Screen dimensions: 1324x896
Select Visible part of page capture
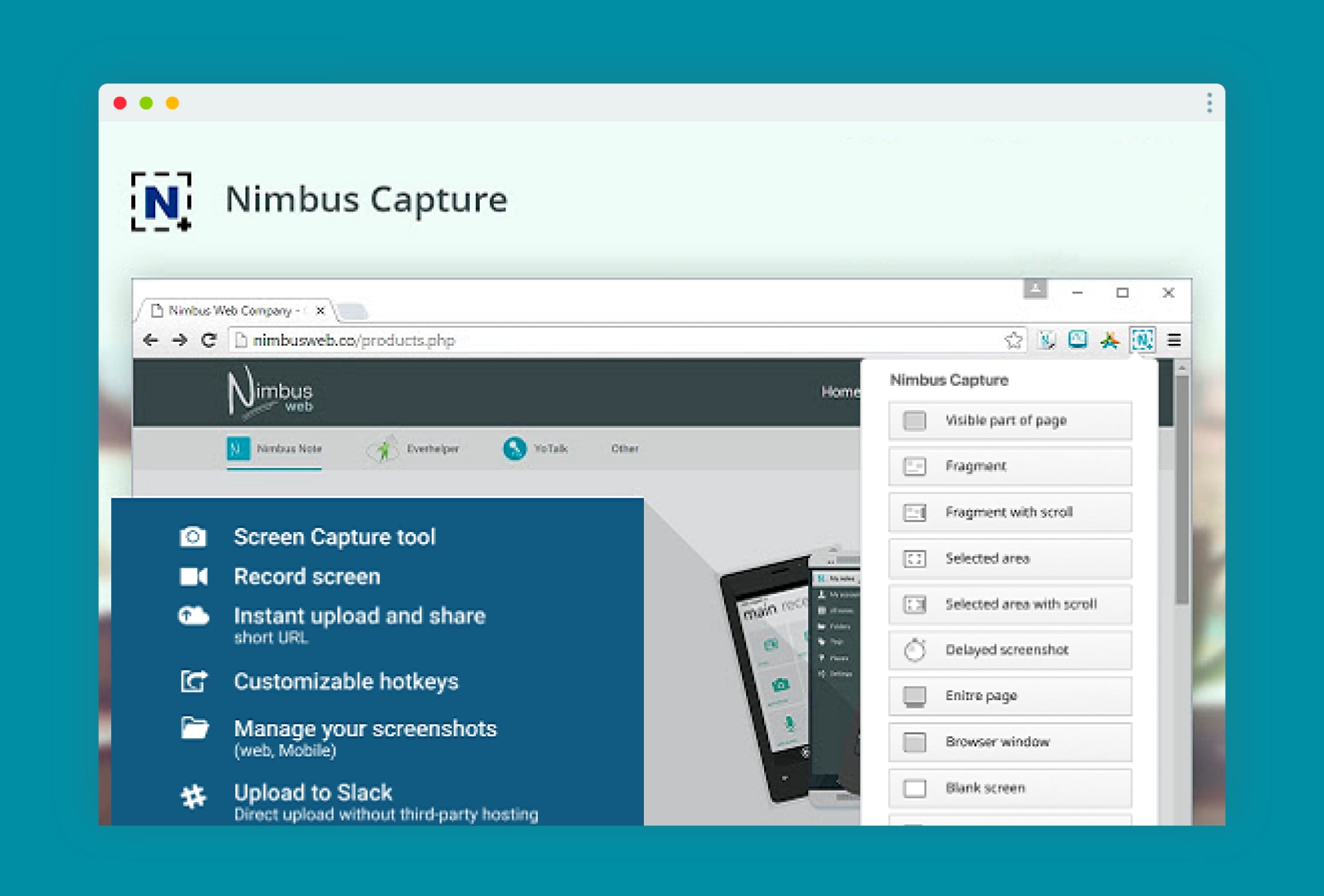[x=1009, y=420]
